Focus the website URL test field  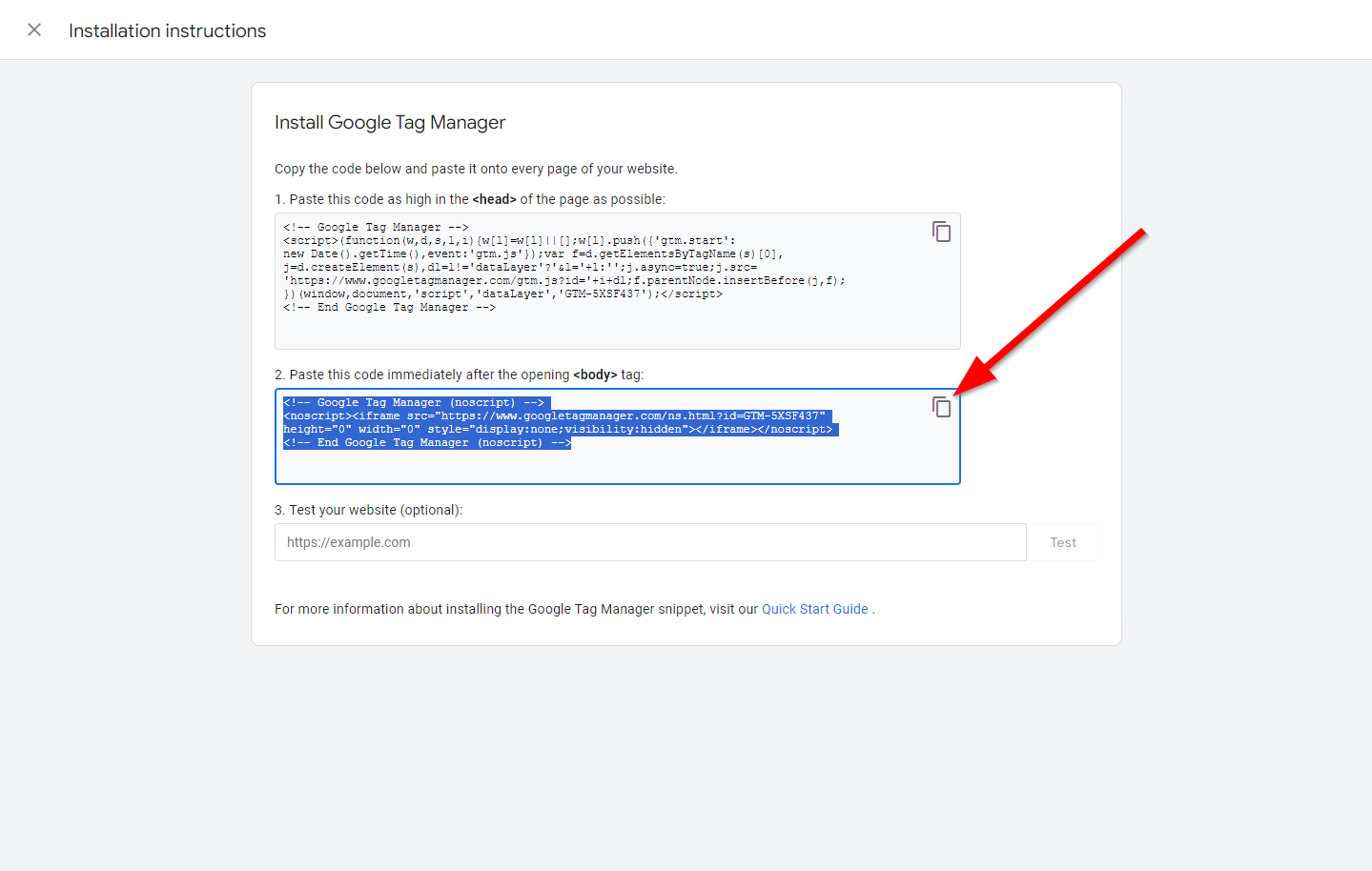[650, 542]
